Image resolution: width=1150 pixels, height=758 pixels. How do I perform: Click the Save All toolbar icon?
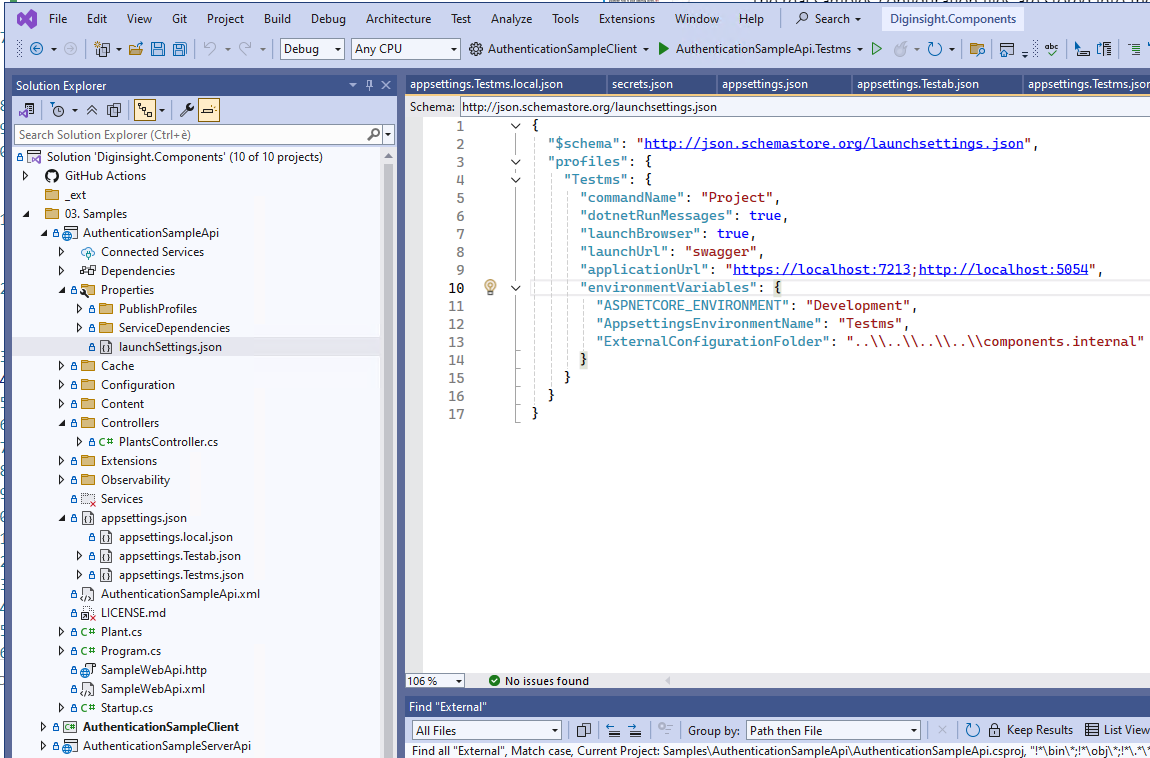click(180, 47)
